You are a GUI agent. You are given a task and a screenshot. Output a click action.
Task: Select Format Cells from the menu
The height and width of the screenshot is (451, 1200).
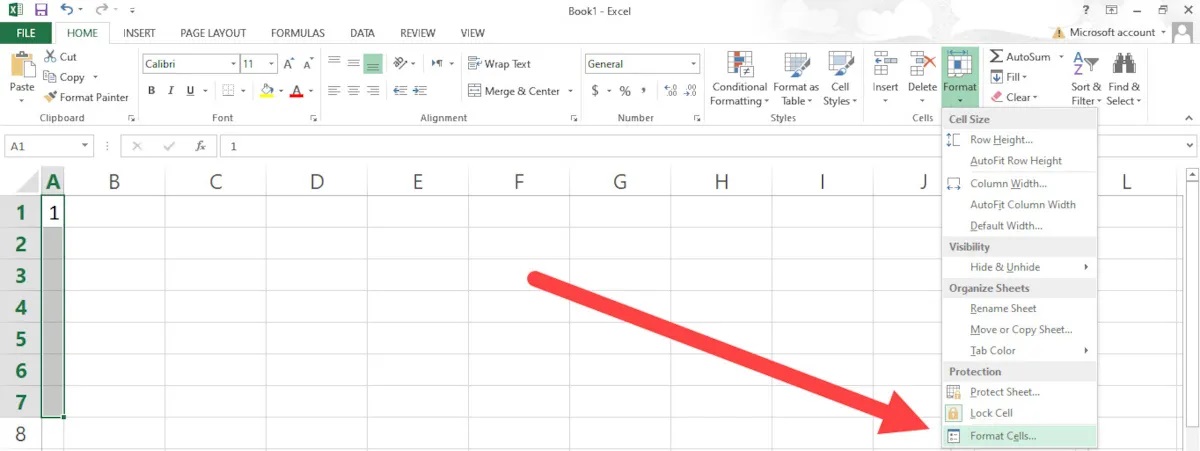(x=1003, y=436)
